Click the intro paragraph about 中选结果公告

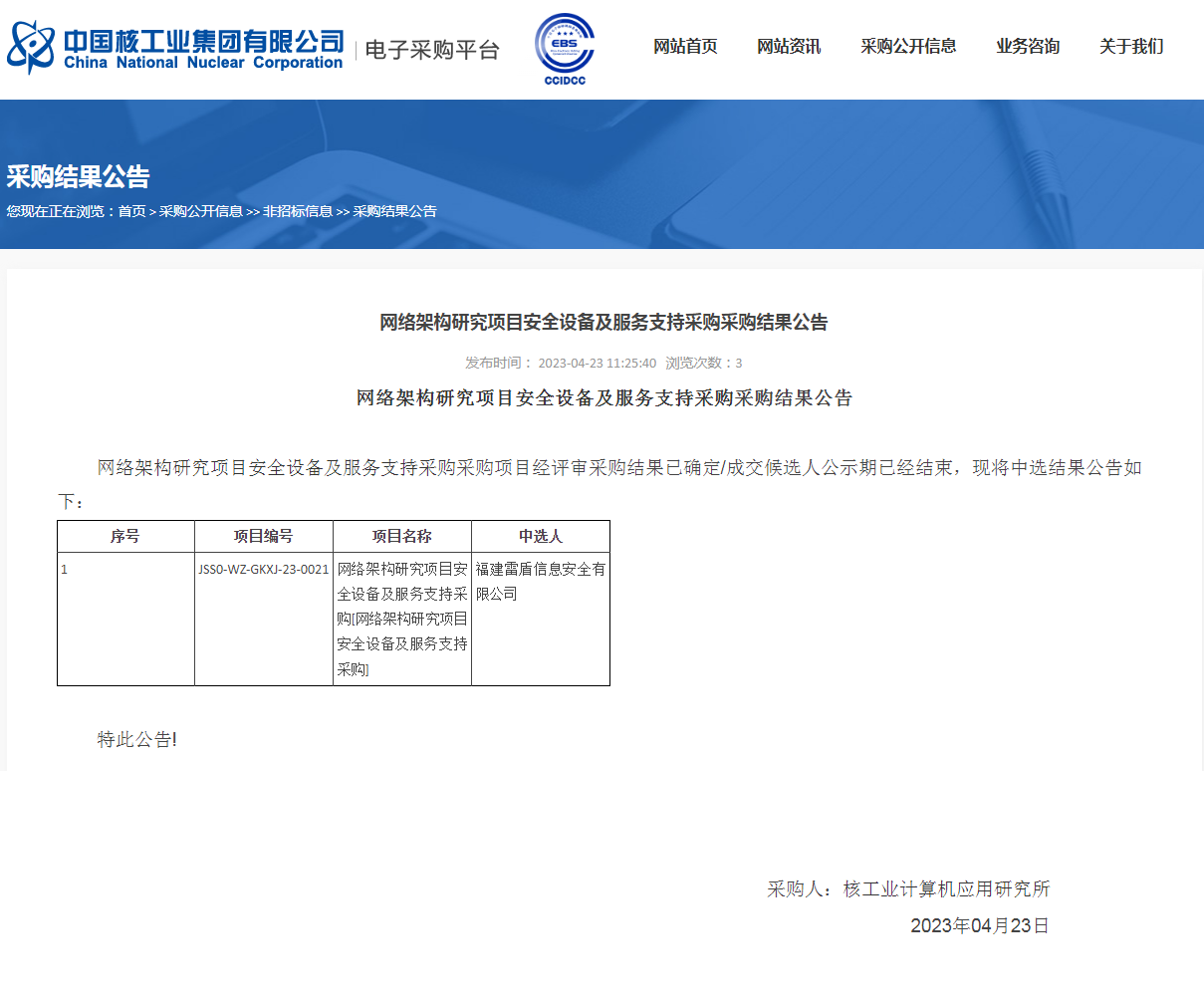[x=600, y=483]
